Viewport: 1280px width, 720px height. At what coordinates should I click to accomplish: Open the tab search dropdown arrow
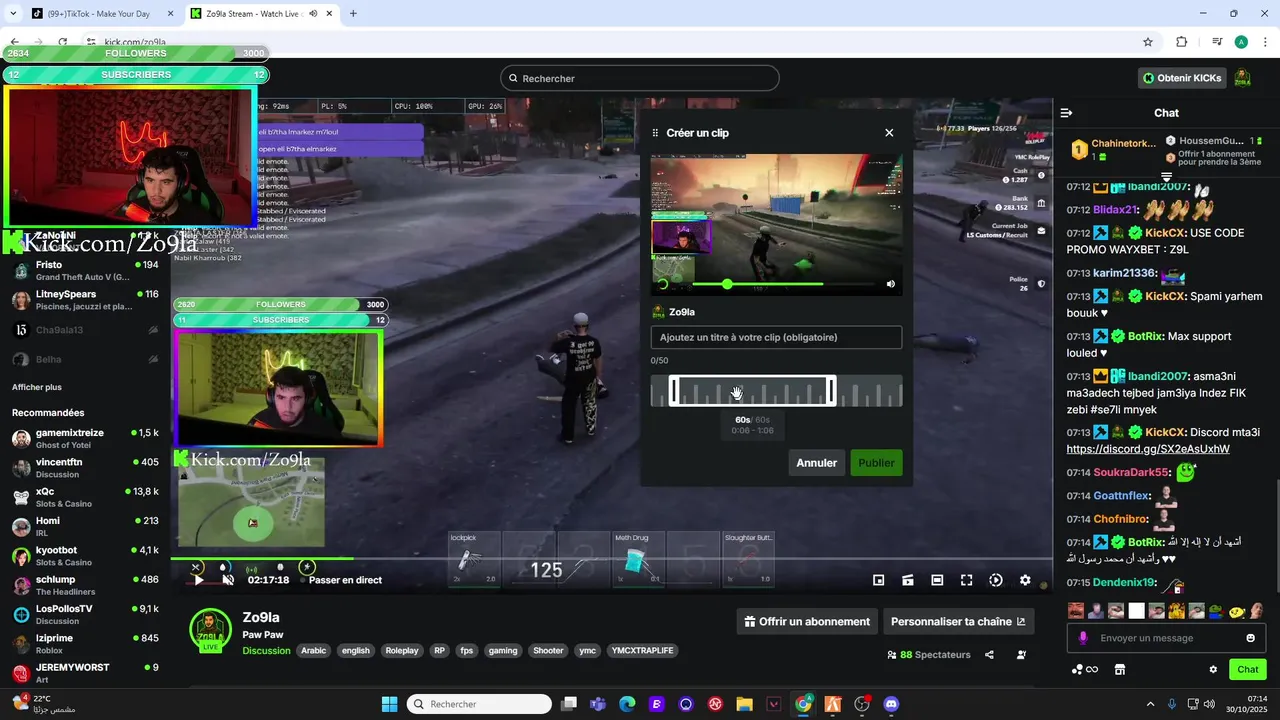click(11, 14)
